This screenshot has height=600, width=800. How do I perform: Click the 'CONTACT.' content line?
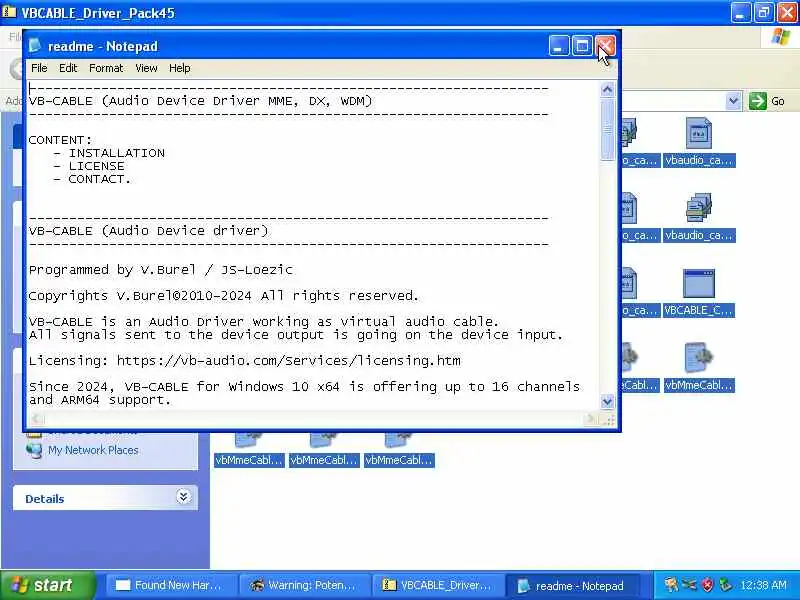pyautogui.click(x=99, y=179)
